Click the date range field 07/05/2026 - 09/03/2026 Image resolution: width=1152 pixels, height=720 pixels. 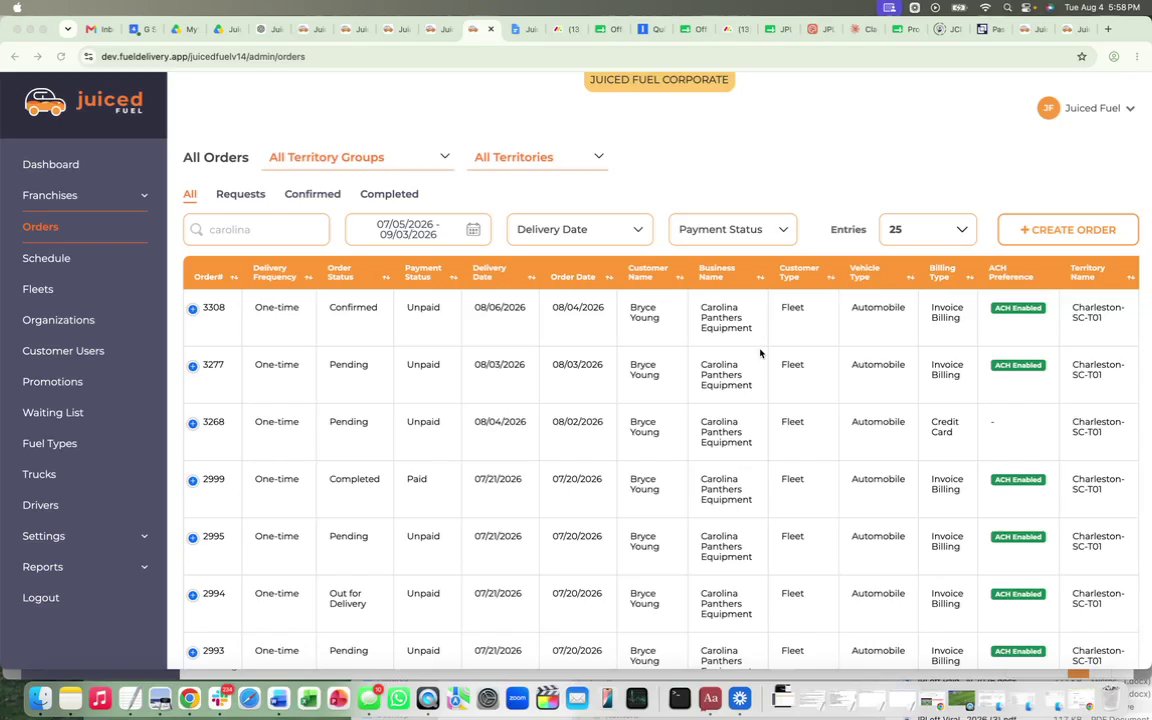click(418, 230)
